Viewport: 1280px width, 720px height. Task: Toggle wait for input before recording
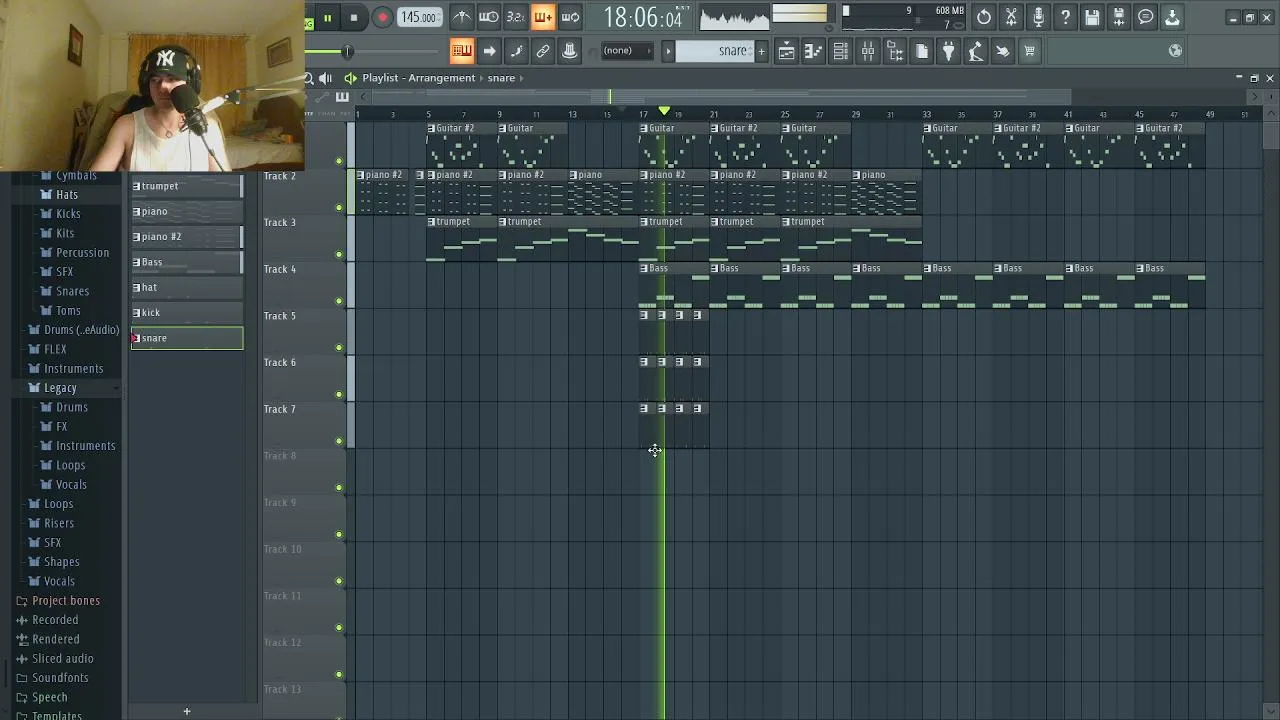[489, 17]
